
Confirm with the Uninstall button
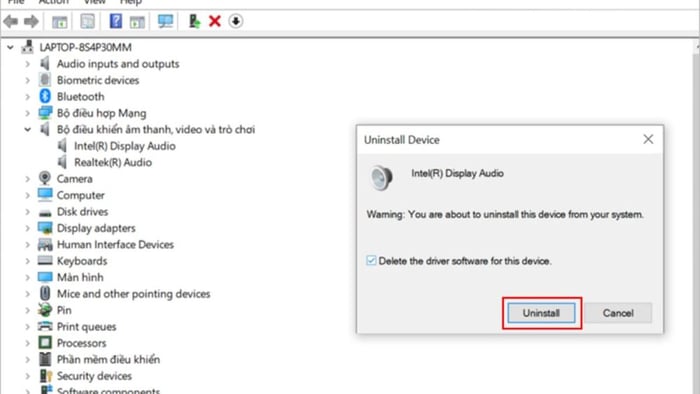pyautogui.click(x=541, y=313)
